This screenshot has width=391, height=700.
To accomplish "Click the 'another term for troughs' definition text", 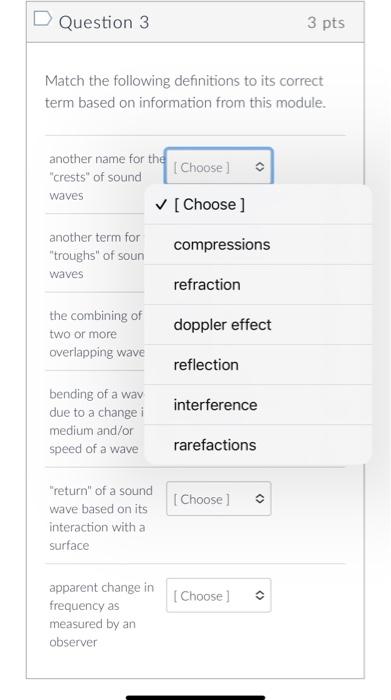I will click(x=97, y=255).
